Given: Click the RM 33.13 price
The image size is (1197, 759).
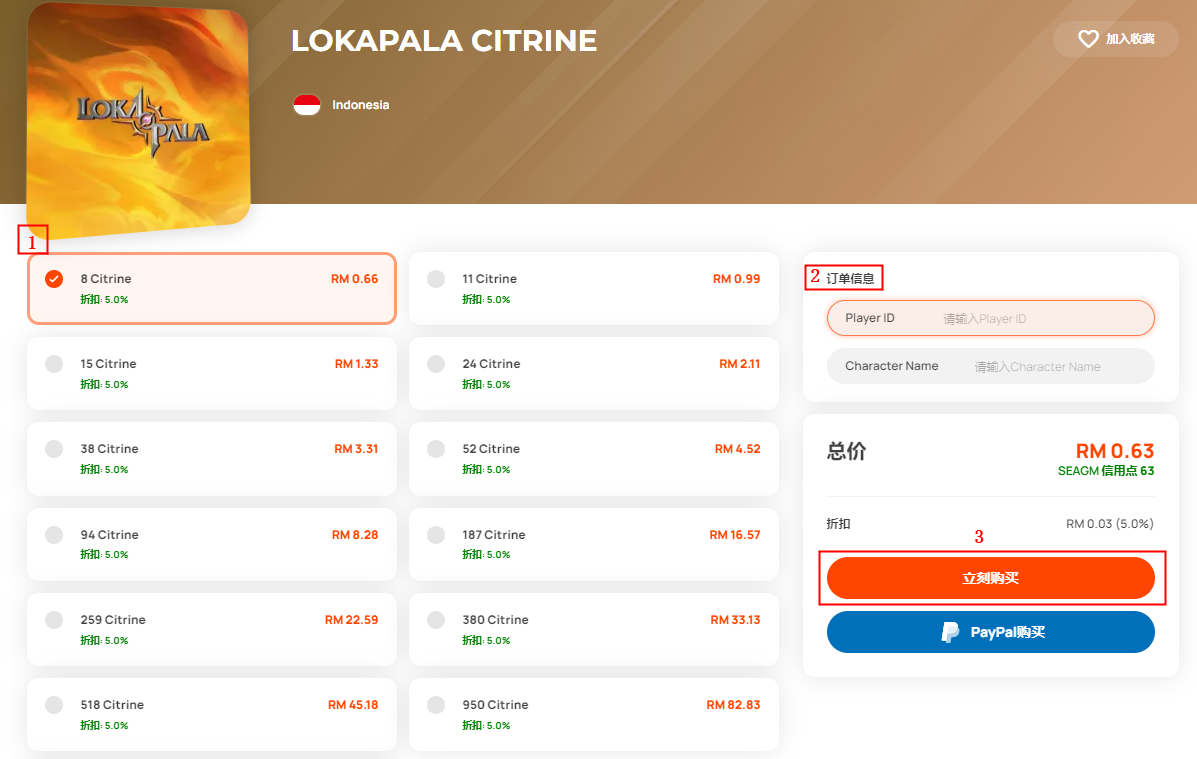Looking at the screenshot, I should 735,619.
